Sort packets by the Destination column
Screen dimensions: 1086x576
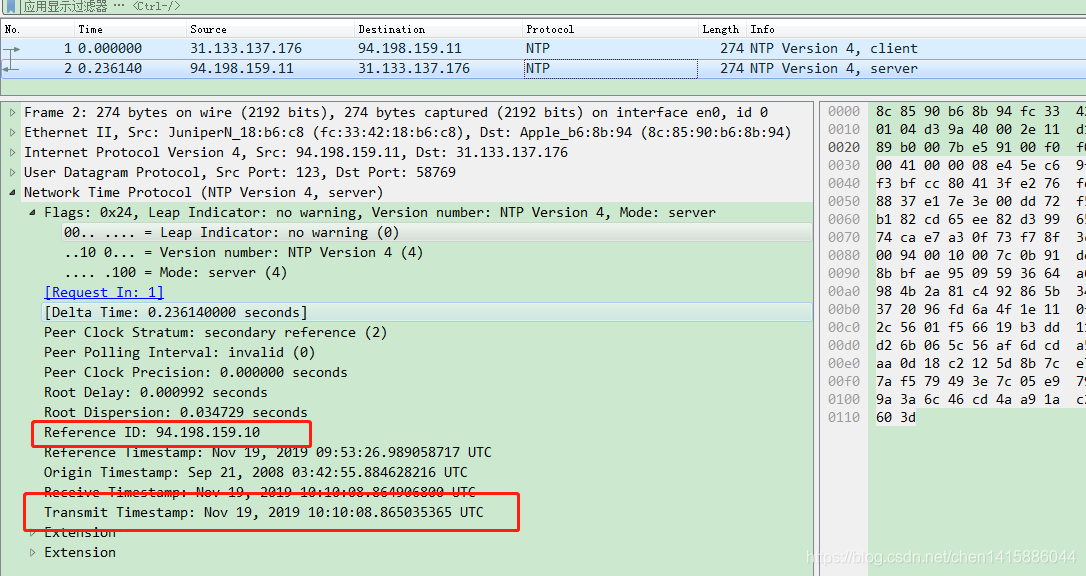tap(438, 29)
